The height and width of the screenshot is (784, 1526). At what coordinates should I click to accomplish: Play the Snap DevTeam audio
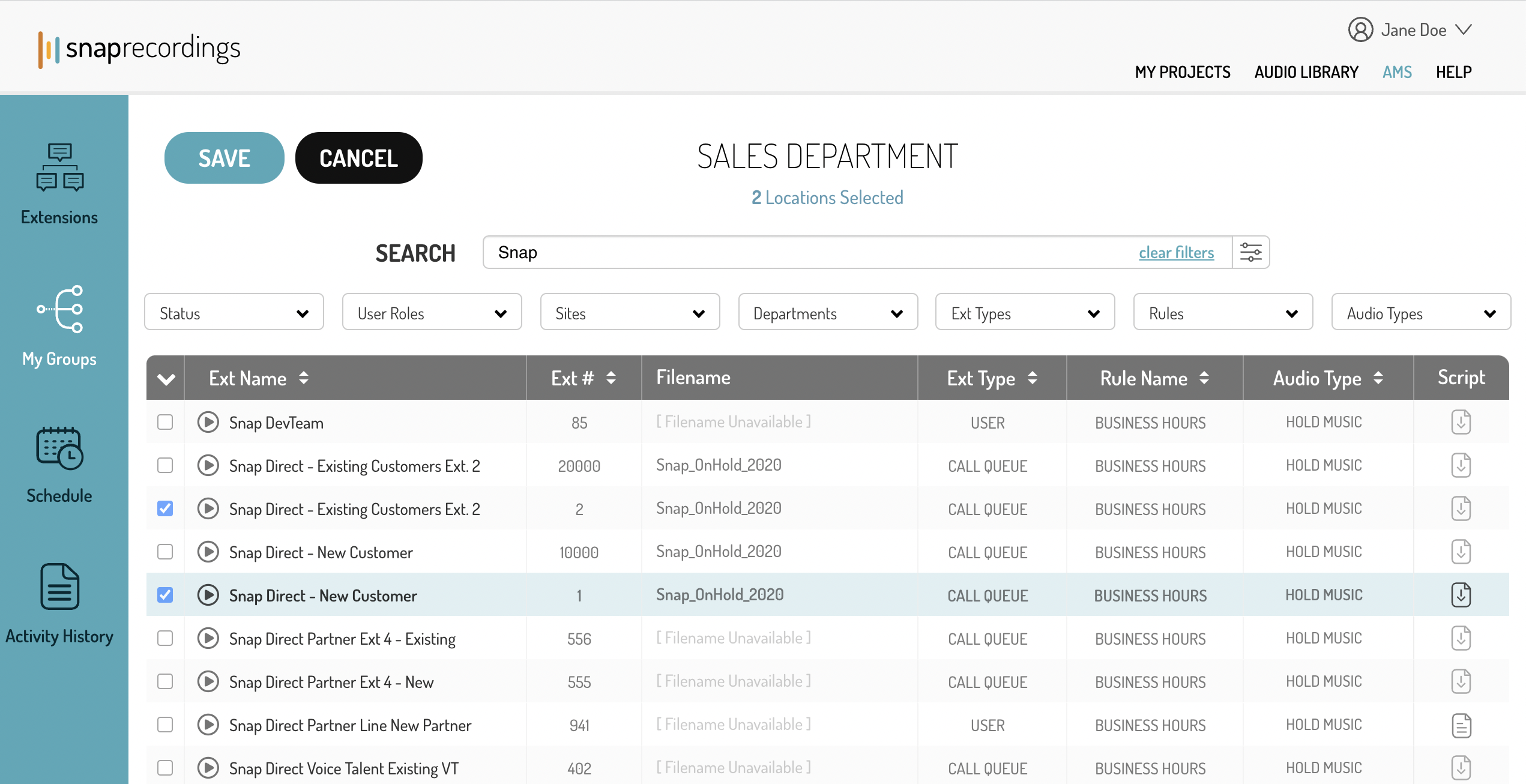(208, 422)
